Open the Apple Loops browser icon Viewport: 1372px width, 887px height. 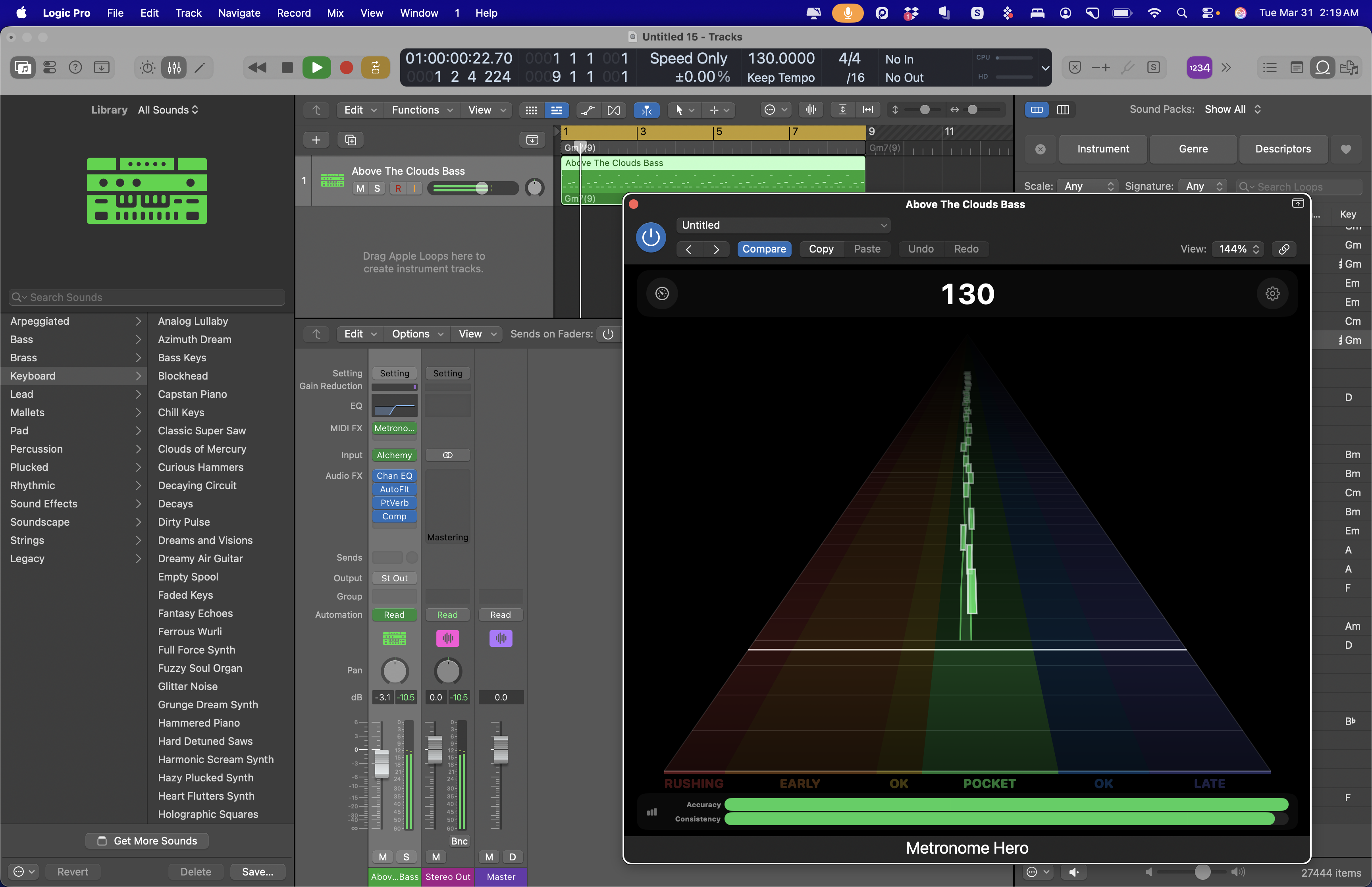[1322, 67]
